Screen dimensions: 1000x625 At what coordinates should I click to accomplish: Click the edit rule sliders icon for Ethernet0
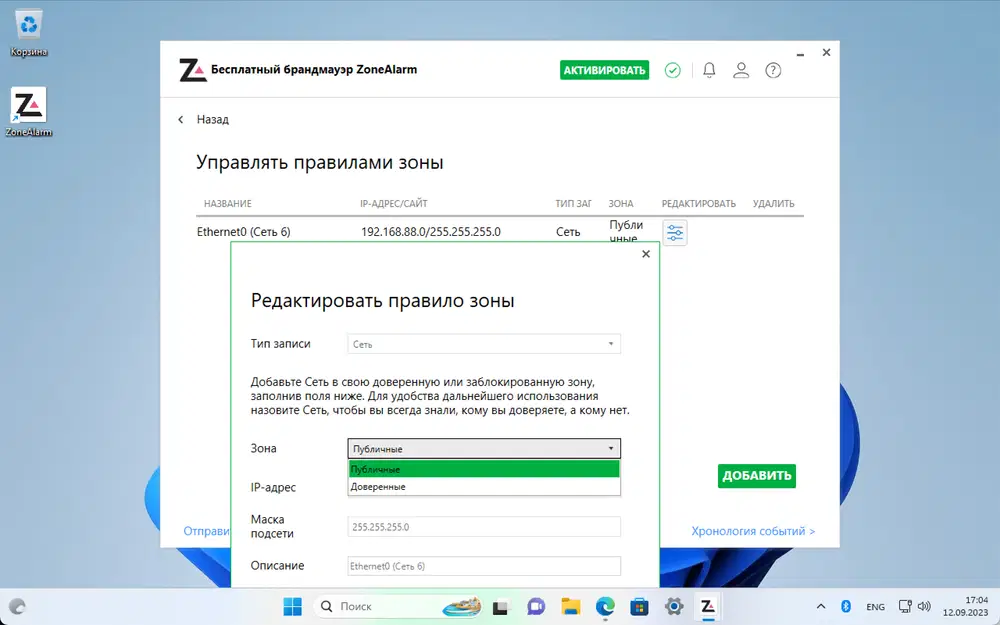click(x=675, y=233)
